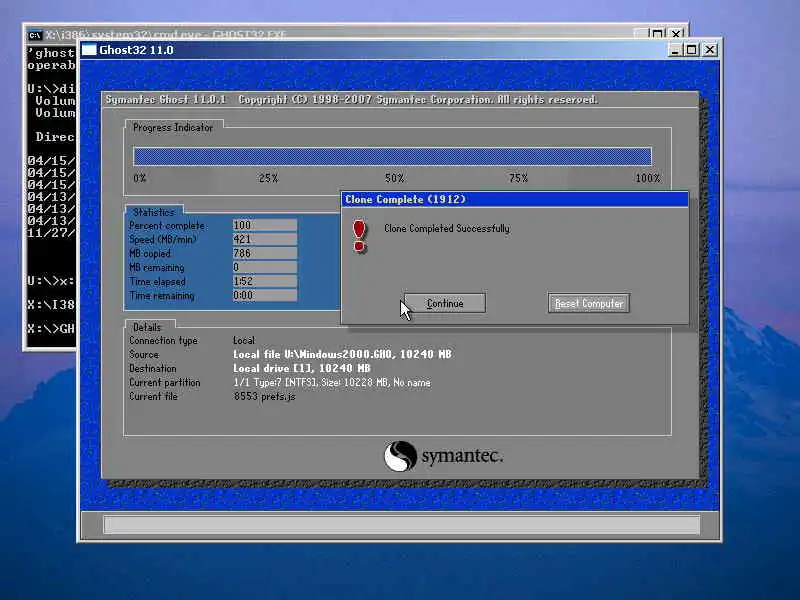Screen dimensions: 800x600
Task: Click the 'Clone Completed Successfully' message
Action: point(447,229)
